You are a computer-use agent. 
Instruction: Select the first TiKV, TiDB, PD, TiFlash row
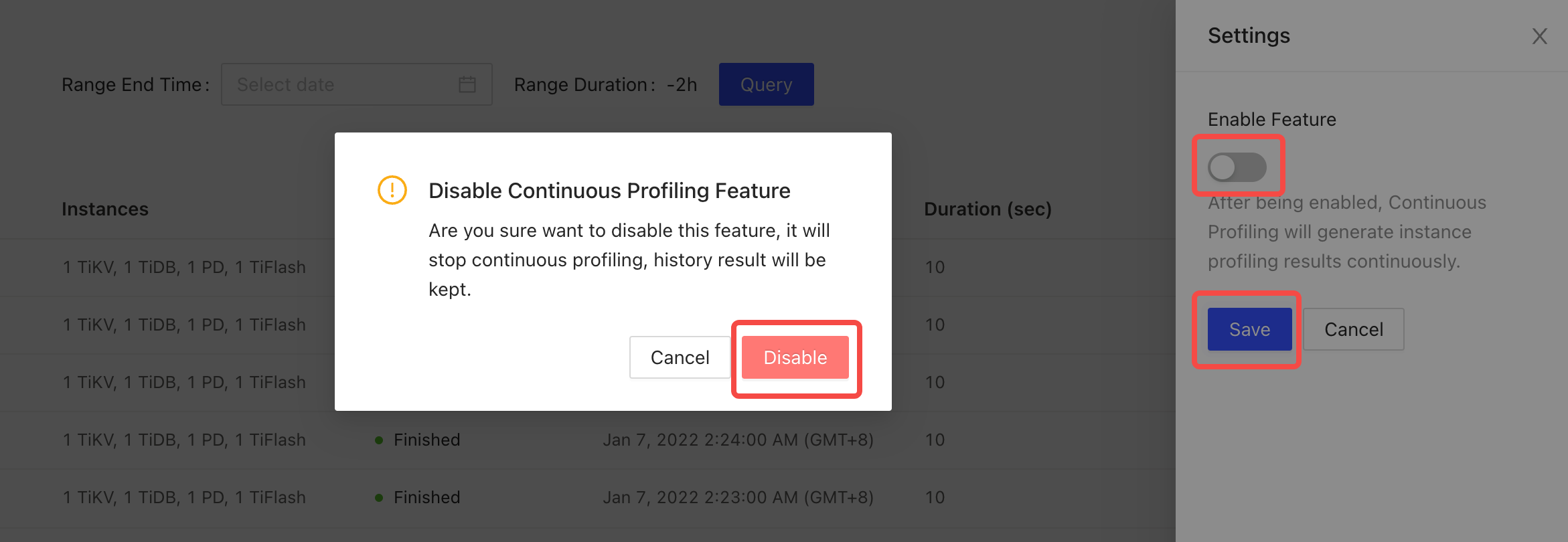184,267
